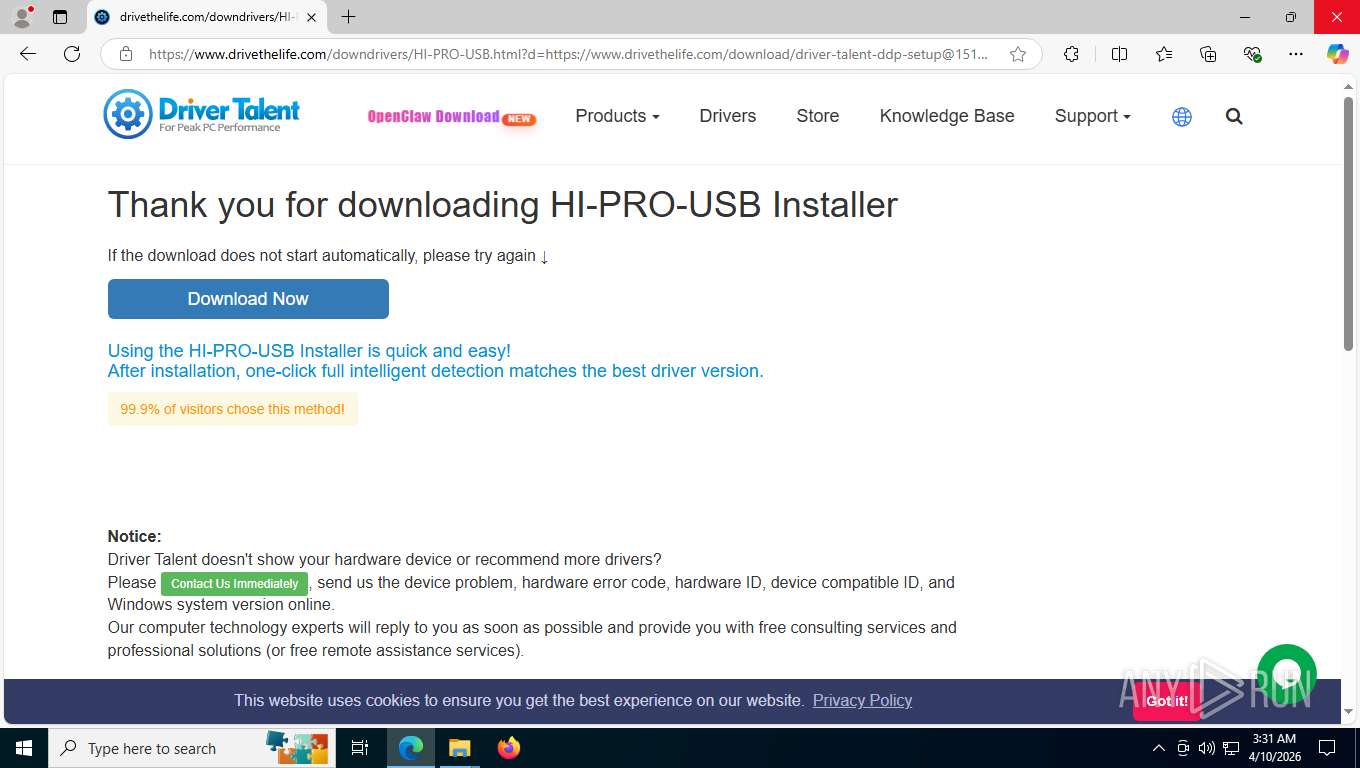The width and height of the screenshot is (1360, 768).
Task: View site information lock icon
Action: point(126,54)
